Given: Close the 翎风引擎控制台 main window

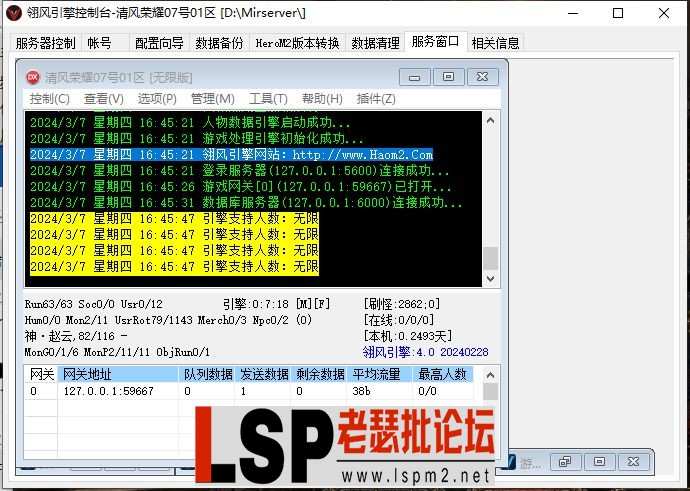Looking at the screenshot, I should point(664,13).
